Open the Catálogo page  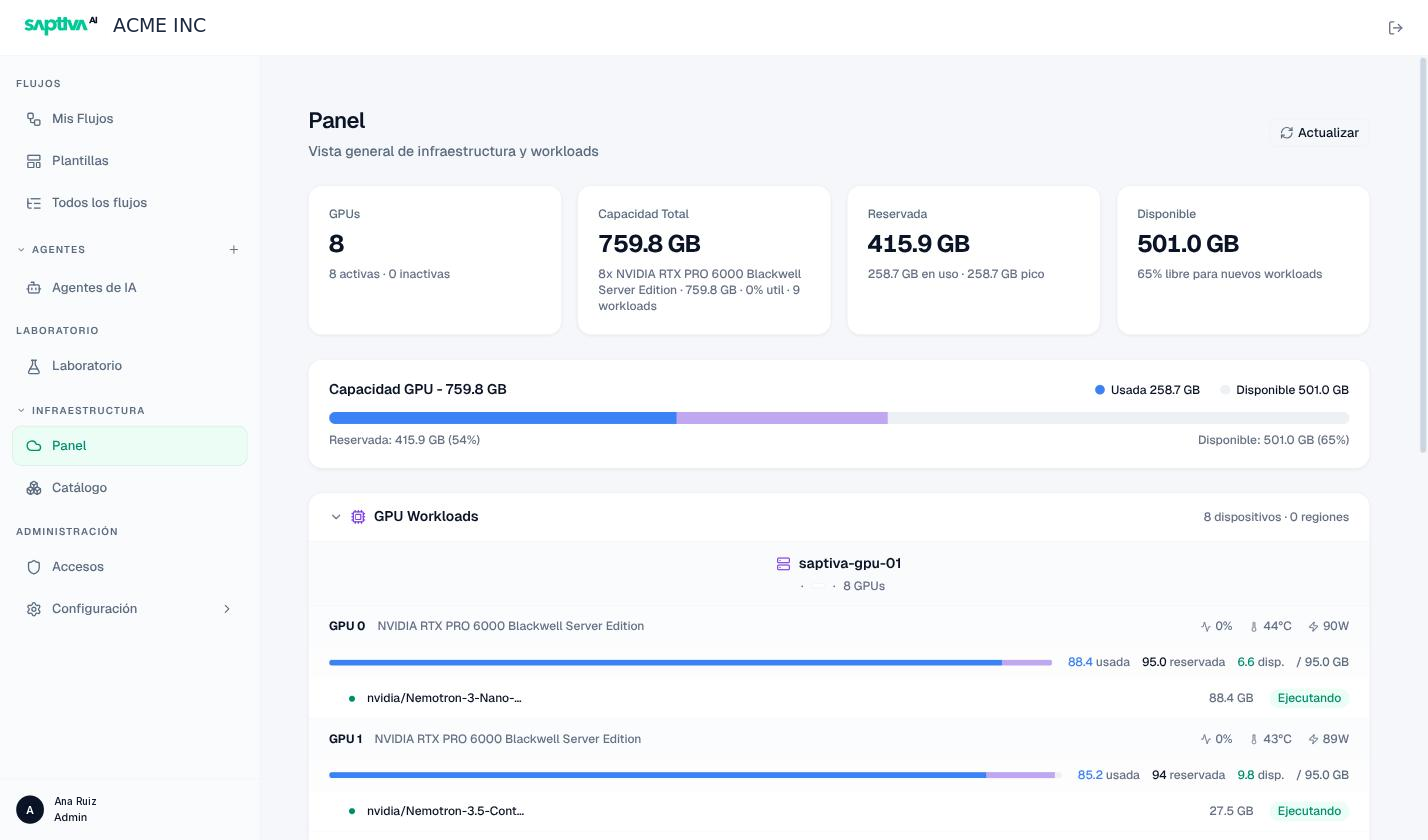coord(130,488)
